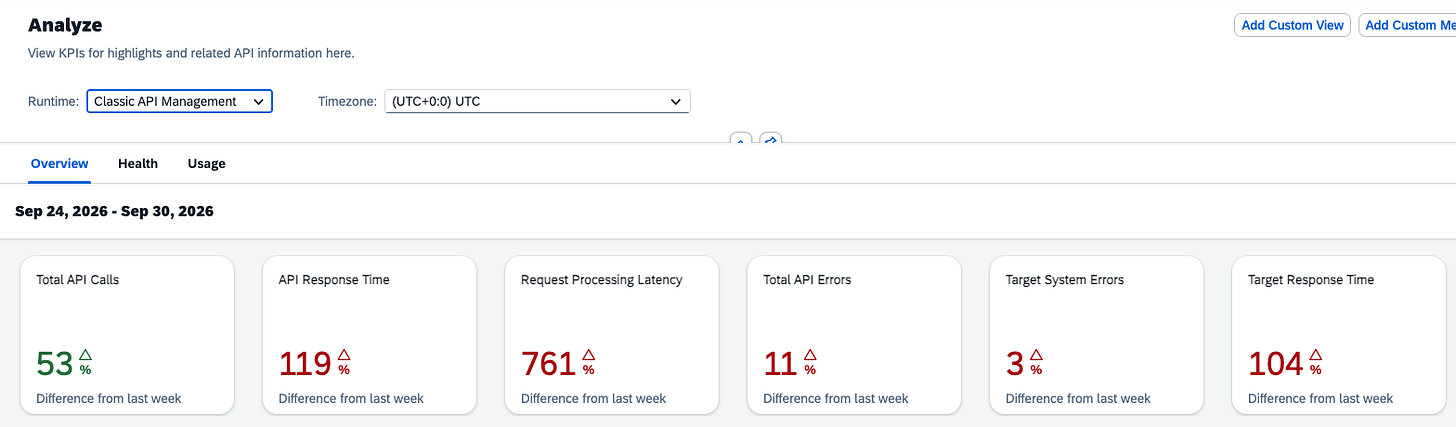
Task: Click the Sep 24, 2026 - Sep 30, 2026 date range
Action: 114,211
